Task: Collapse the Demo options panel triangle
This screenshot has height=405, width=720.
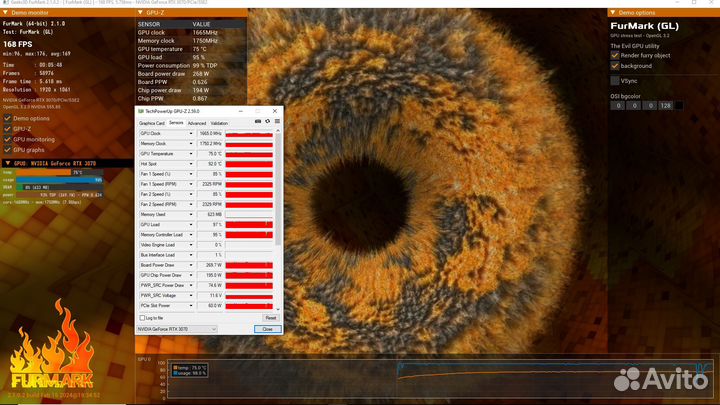Action: (613, 13)
